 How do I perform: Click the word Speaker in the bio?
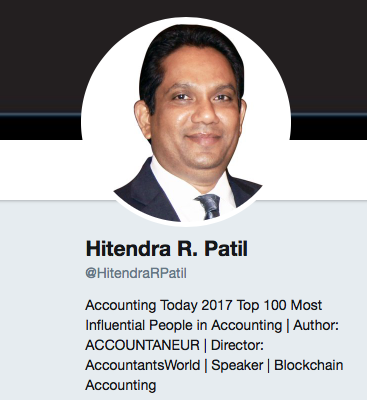pyautogui.click(x=237, y=366)
